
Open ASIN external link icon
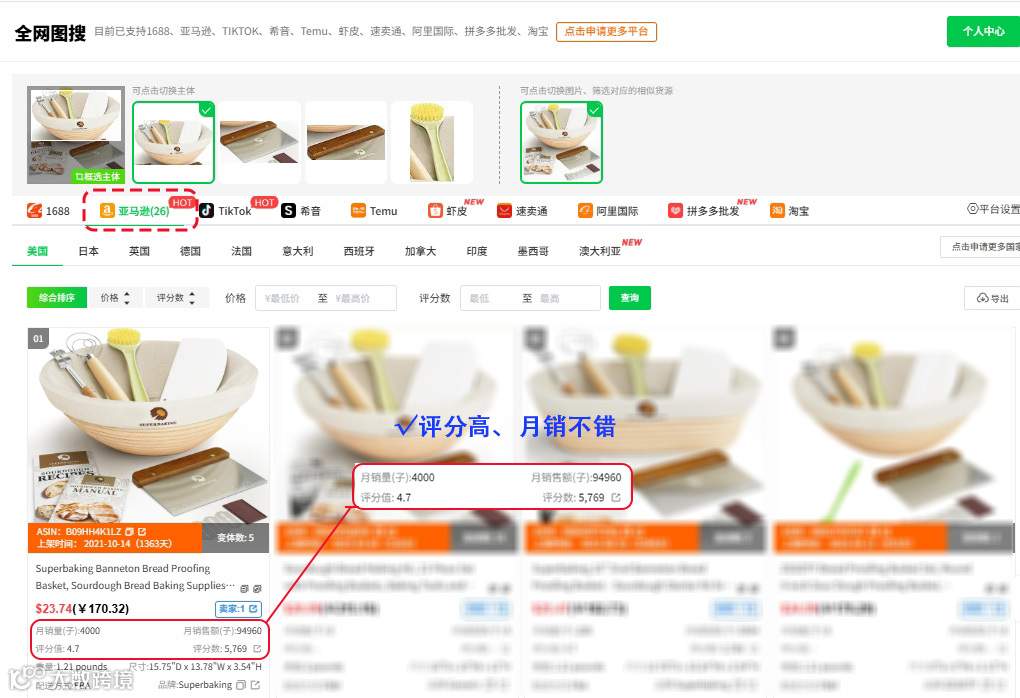(x=142, y=531)
